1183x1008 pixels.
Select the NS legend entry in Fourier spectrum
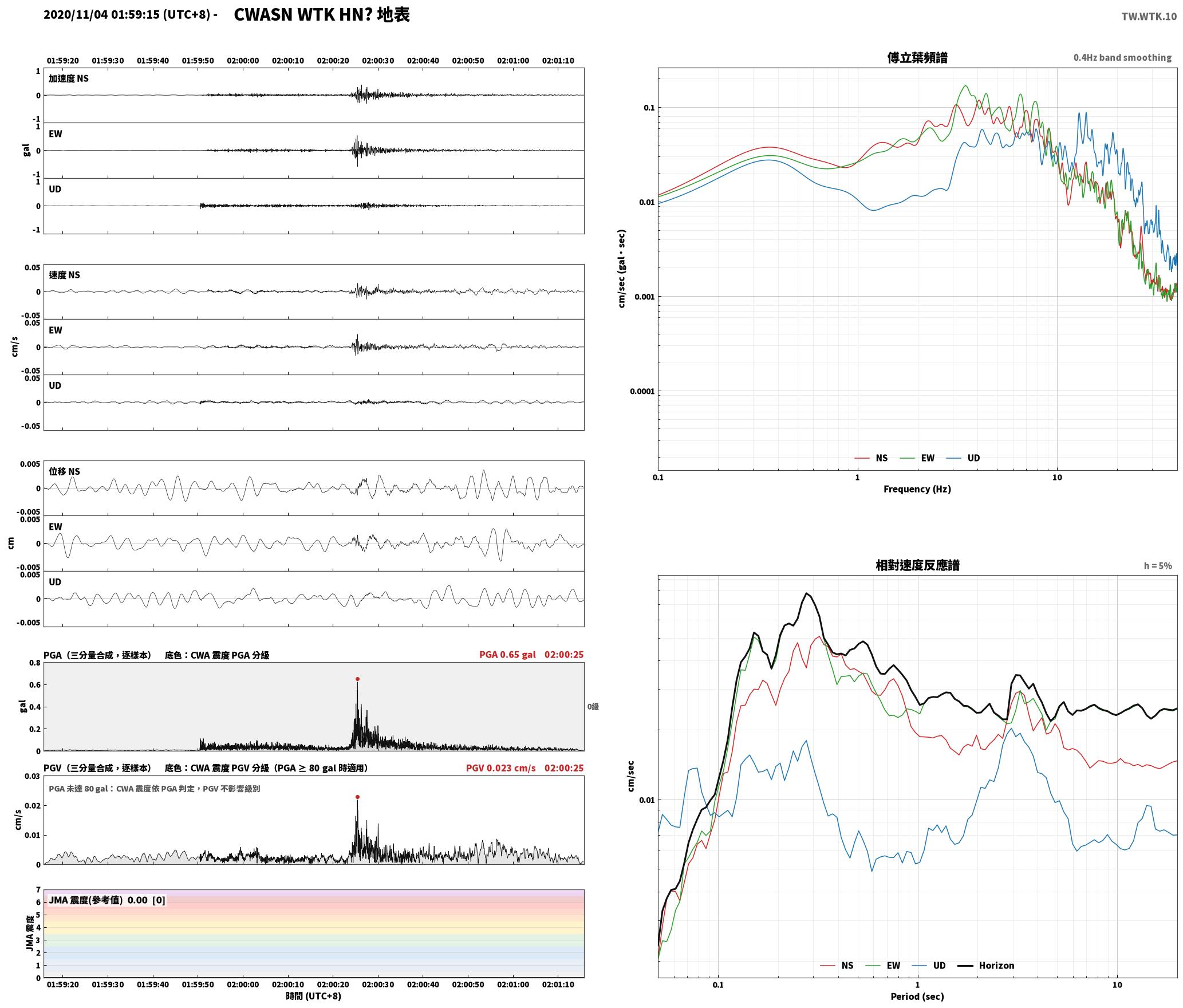tap(871, 458)
